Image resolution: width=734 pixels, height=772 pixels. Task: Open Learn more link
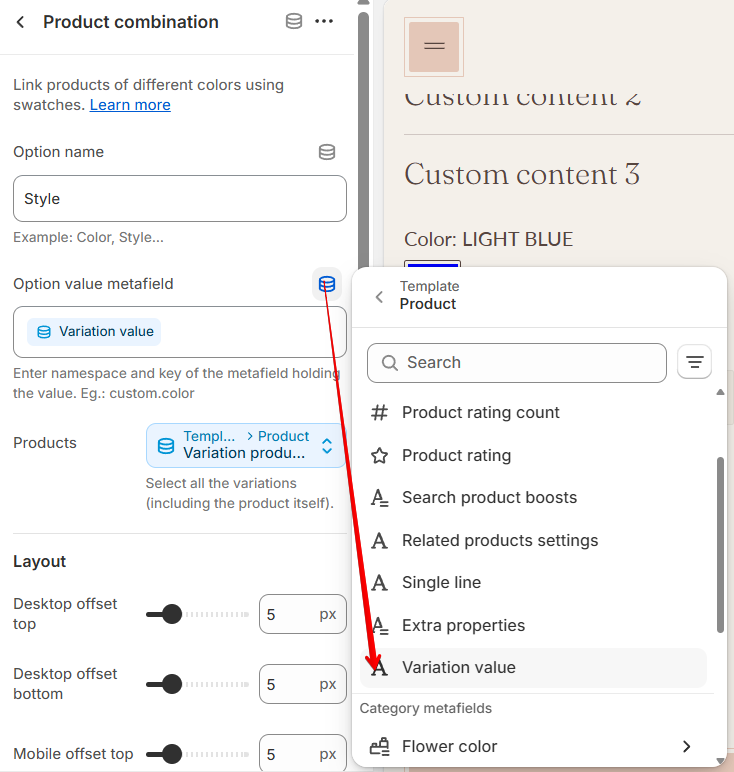pyautogui.click(x=130, y=105)
